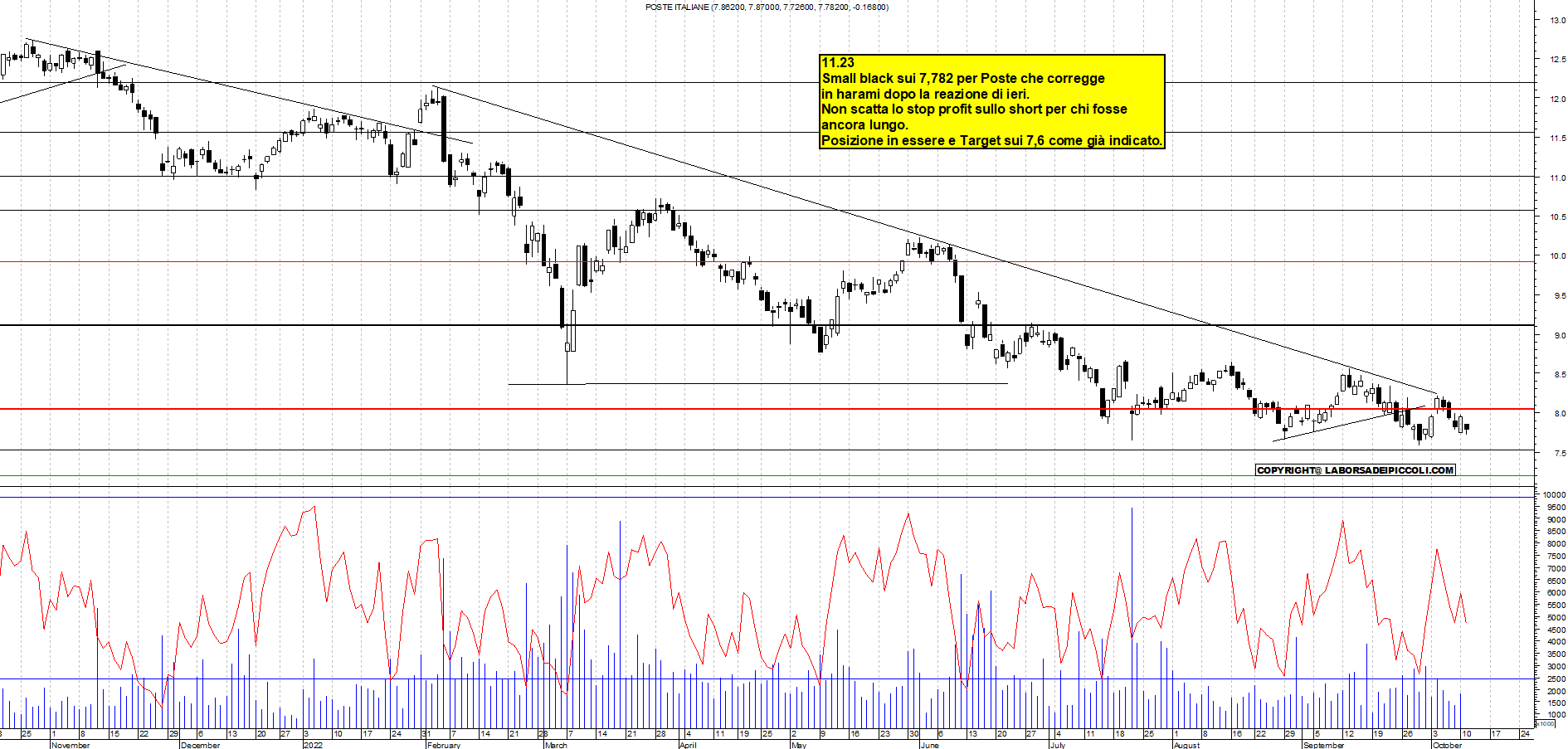Select the line 'Posizione in essere e Target sui 7,6'

tap(991, 140)
